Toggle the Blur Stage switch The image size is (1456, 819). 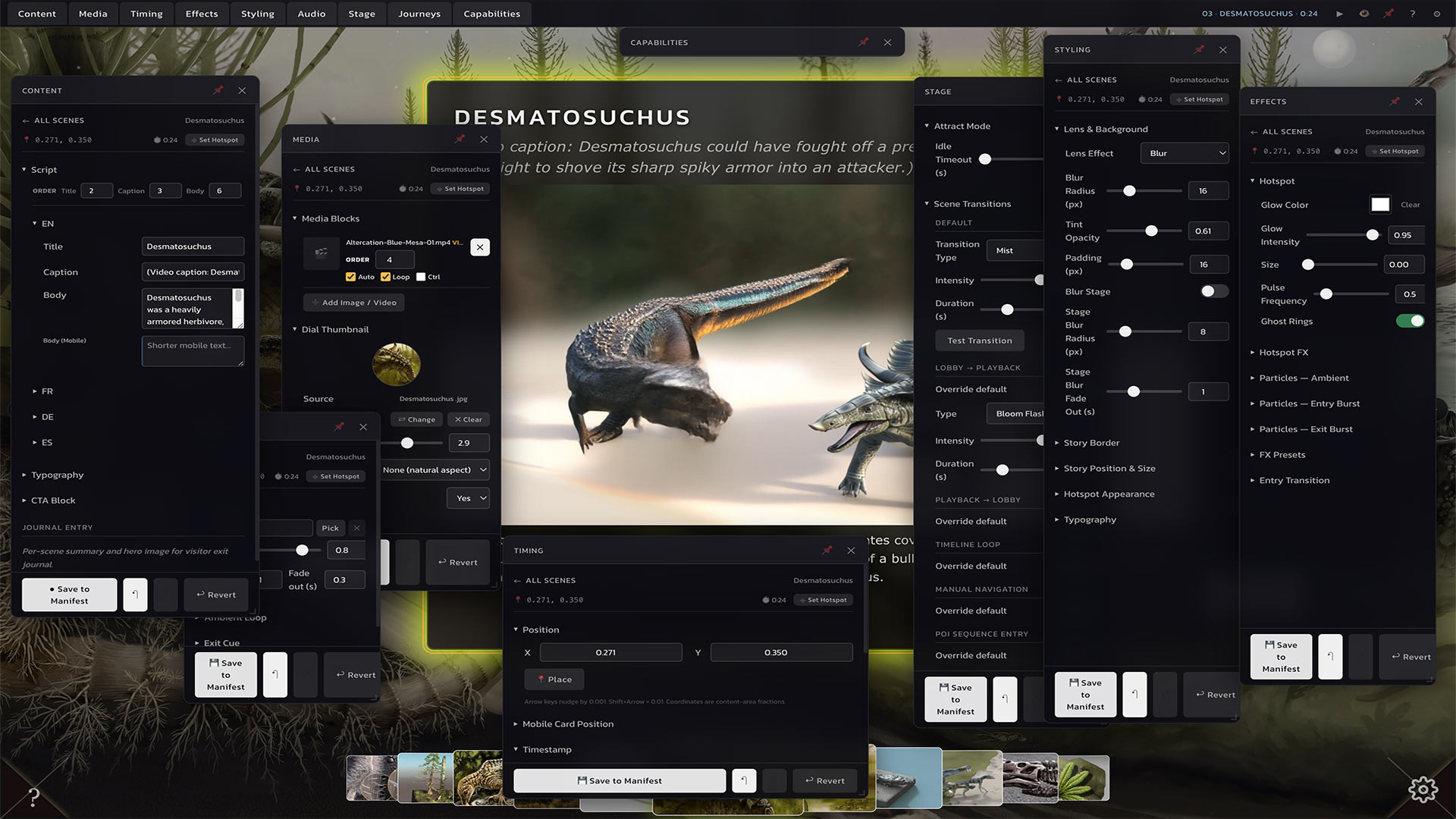pyautogui.click(x=1214, y=291)
